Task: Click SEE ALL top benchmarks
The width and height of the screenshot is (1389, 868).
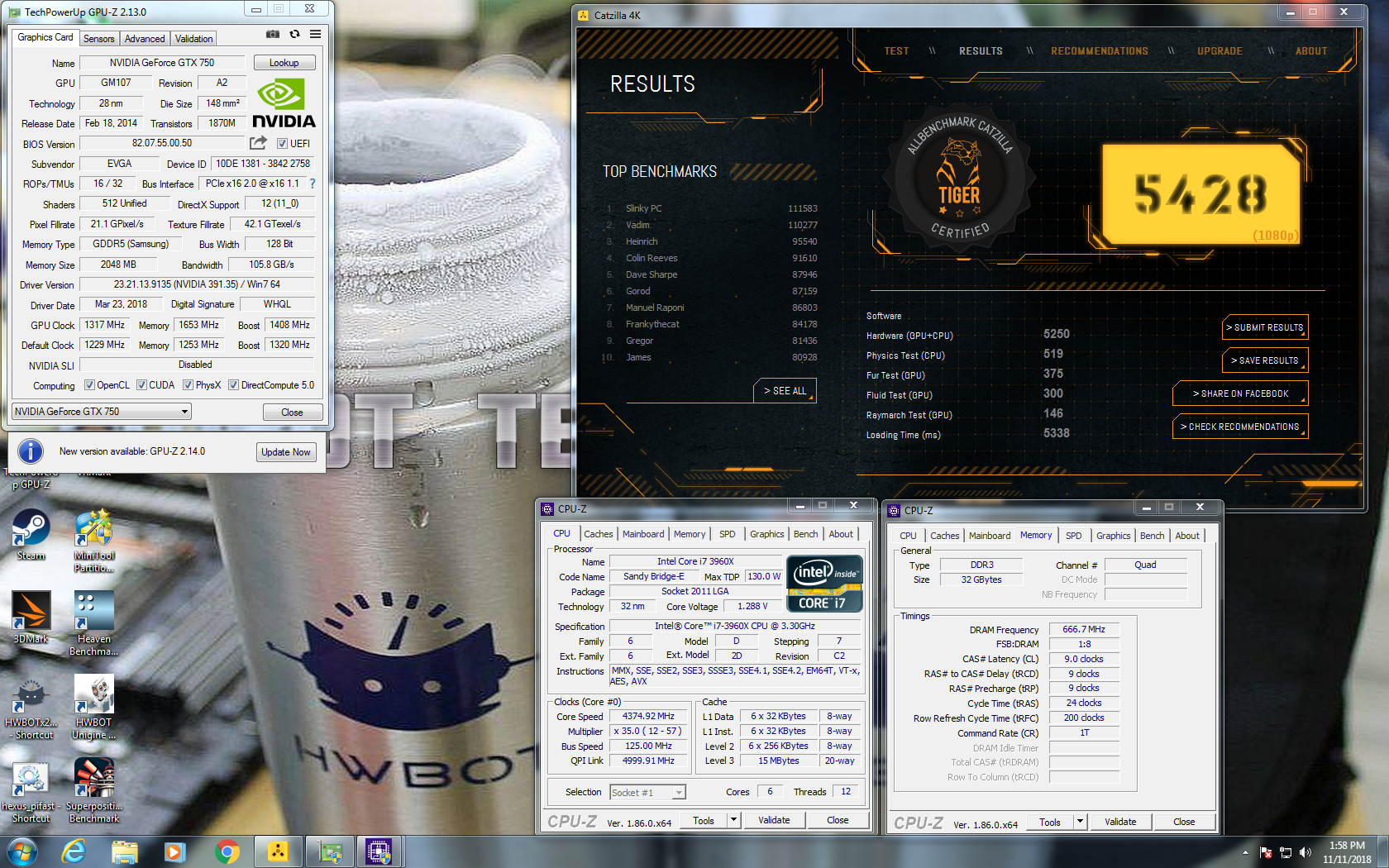Action: click(785, 390)
